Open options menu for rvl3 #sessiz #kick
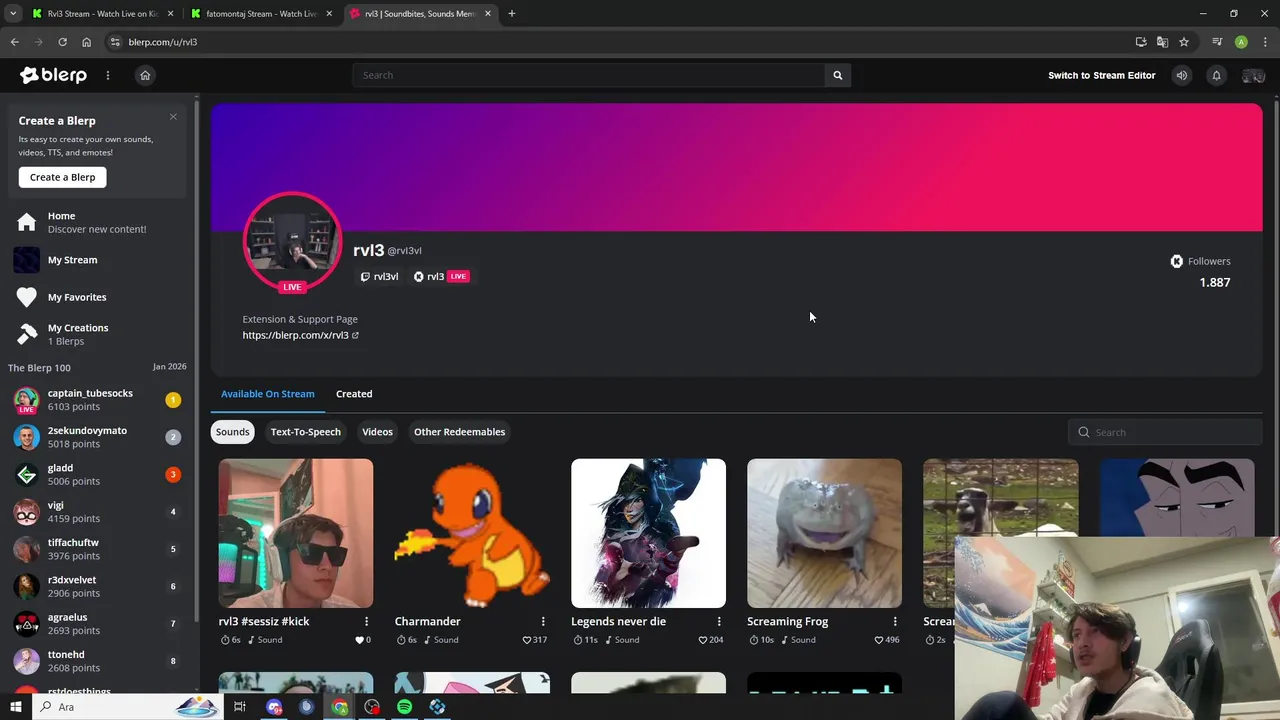The image size is (1280, 720). [366, 622]
